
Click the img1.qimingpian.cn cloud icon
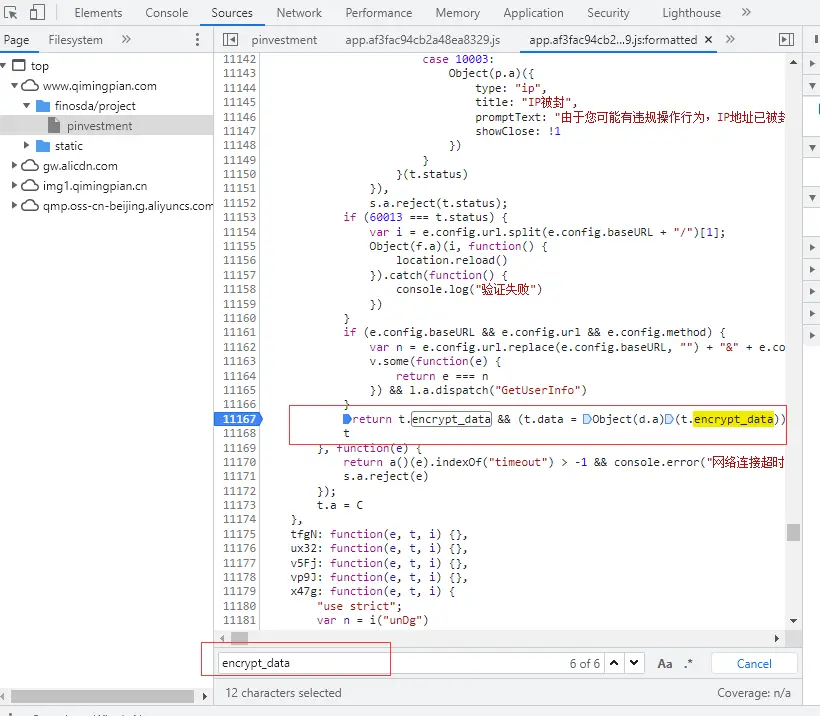click(30, 185)
